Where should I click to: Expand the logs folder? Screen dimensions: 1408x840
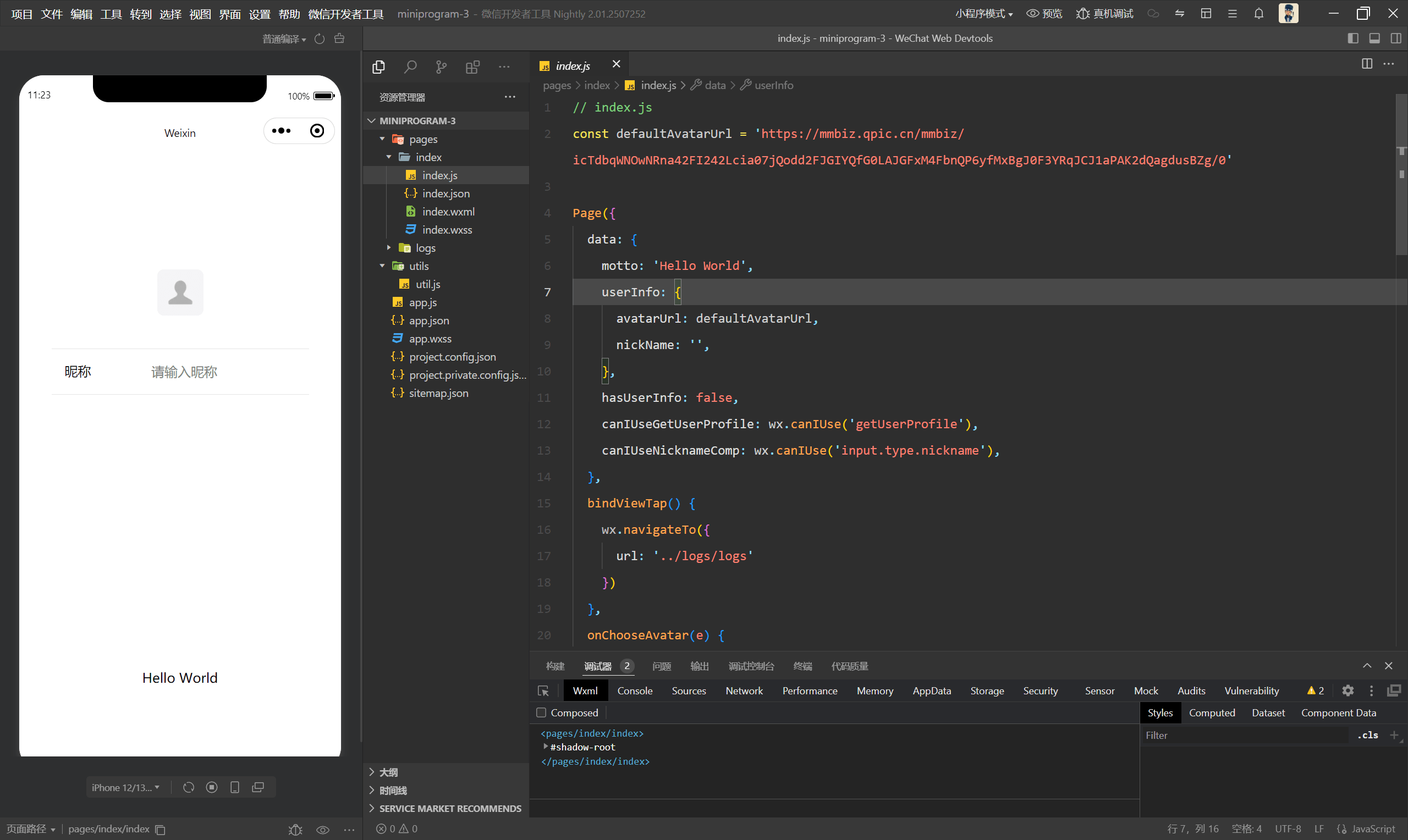(425, 248)
